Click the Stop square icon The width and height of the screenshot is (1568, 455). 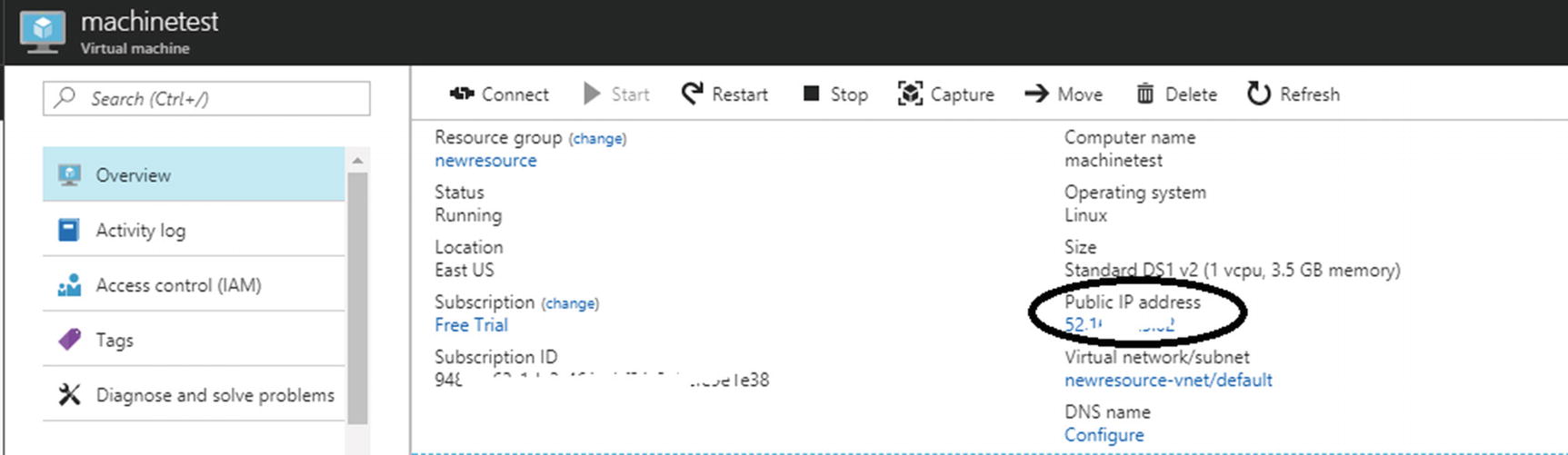point(812,94)
